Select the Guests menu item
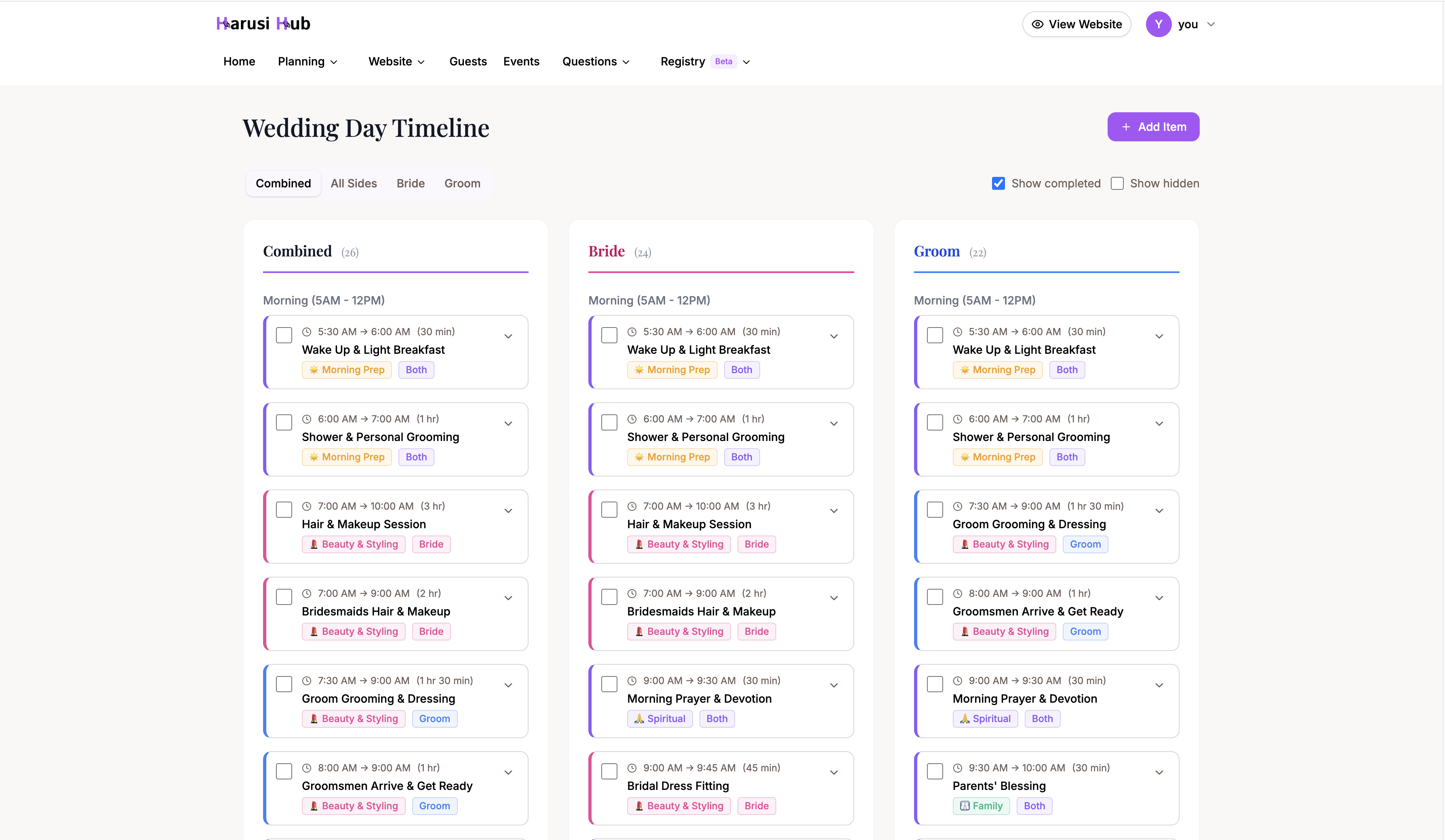The height and width of the screenshot is (840, 1445). (x=468, y=61)
